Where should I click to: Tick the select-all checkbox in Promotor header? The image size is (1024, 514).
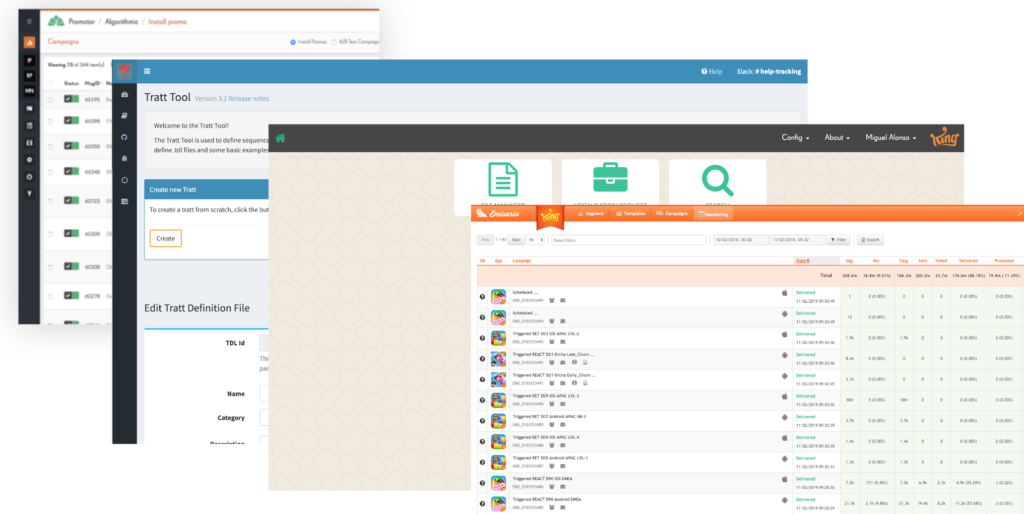click(50, 84)
